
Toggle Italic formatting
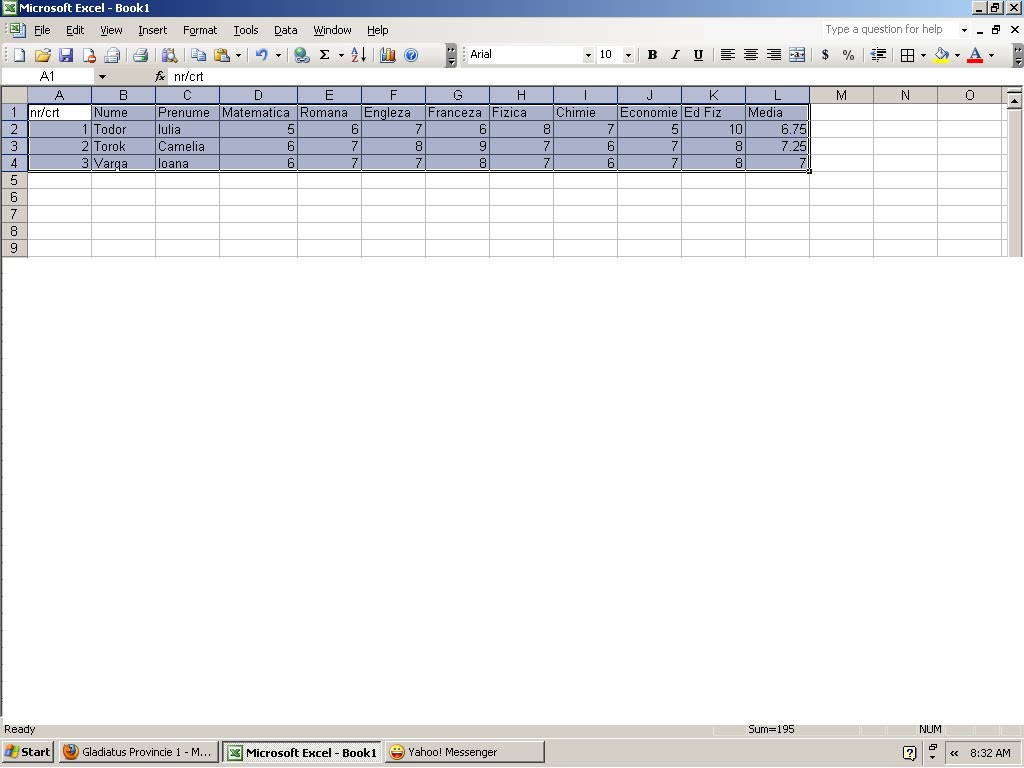coord(675,55)
